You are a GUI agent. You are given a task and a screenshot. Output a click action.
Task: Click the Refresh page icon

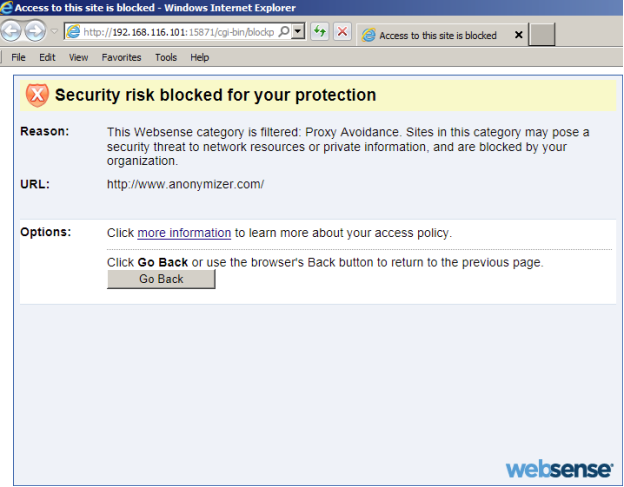pyautogui.click(x=319, y=32)
